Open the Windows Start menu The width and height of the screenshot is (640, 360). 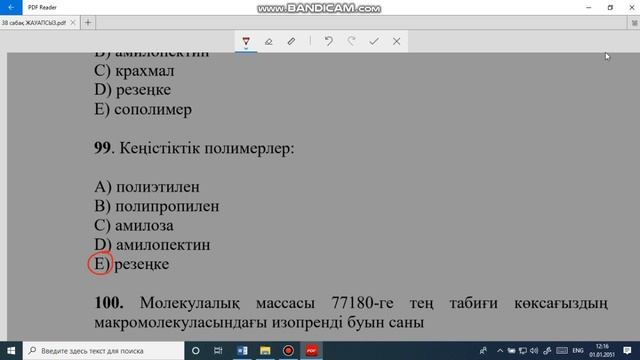tap(11, 351)
